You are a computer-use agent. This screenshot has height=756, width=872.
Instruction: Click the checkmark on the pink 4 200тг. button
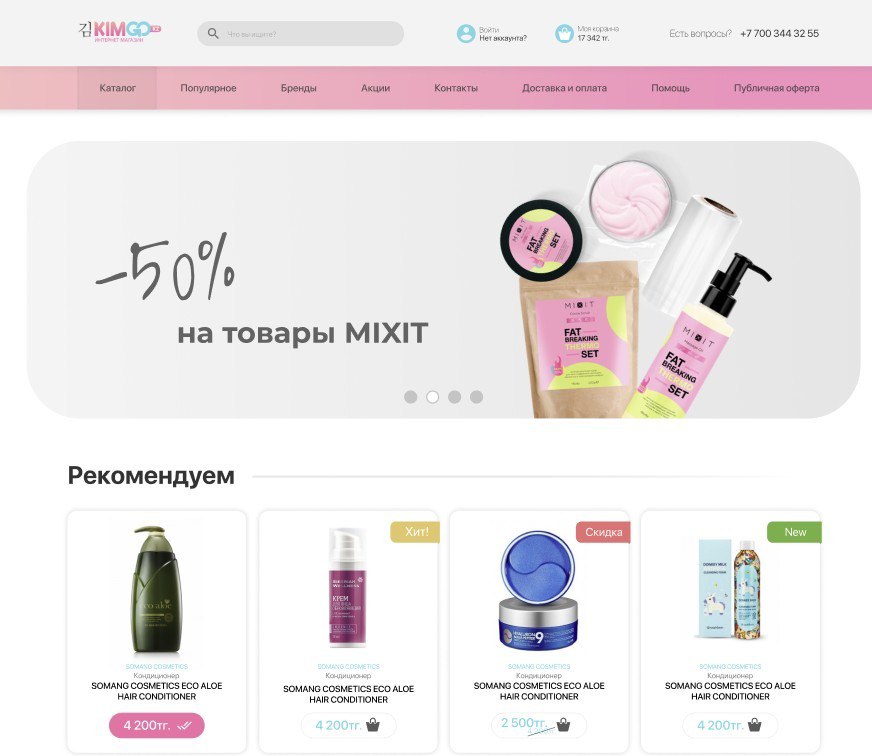click(x=185, y=725)
